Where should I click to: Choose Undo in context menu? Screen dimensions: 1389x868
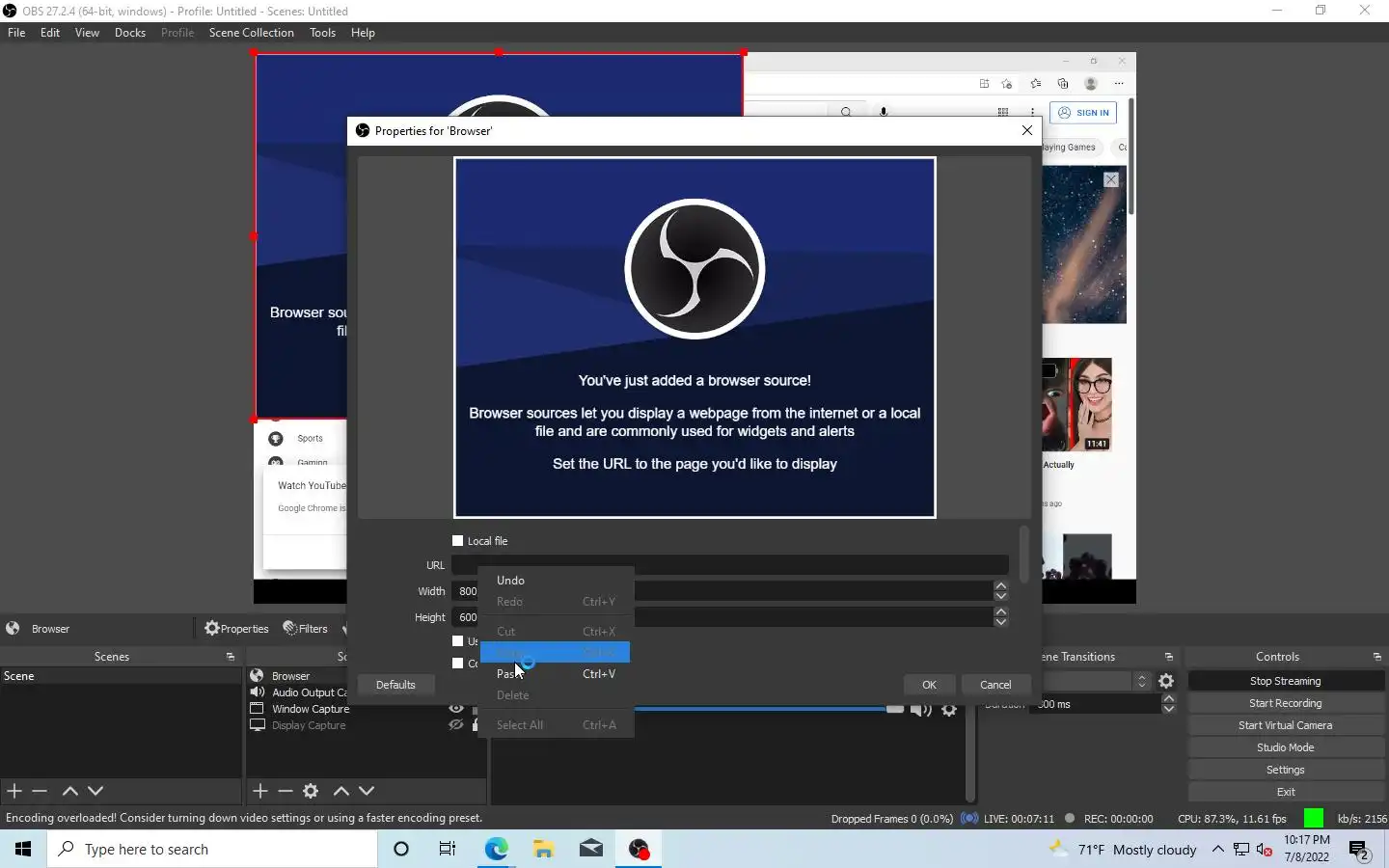pyautogui.click(x=556, y=581)
